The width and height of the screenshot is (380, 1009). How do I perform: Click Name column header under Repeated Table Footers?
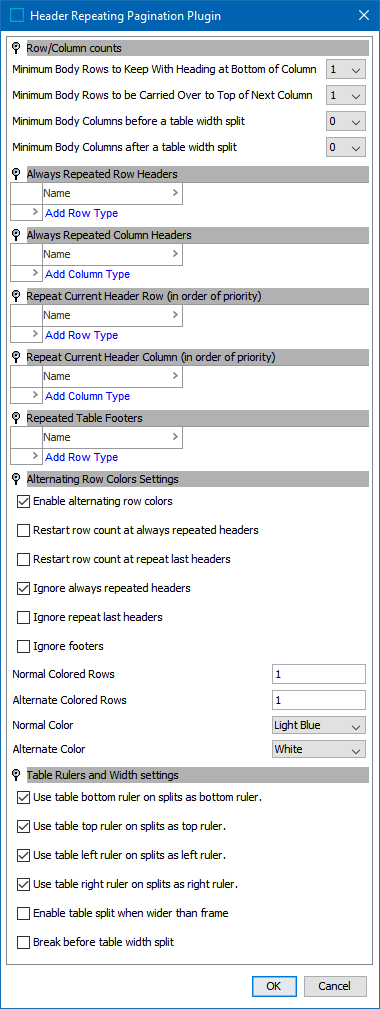click(112, 438)
